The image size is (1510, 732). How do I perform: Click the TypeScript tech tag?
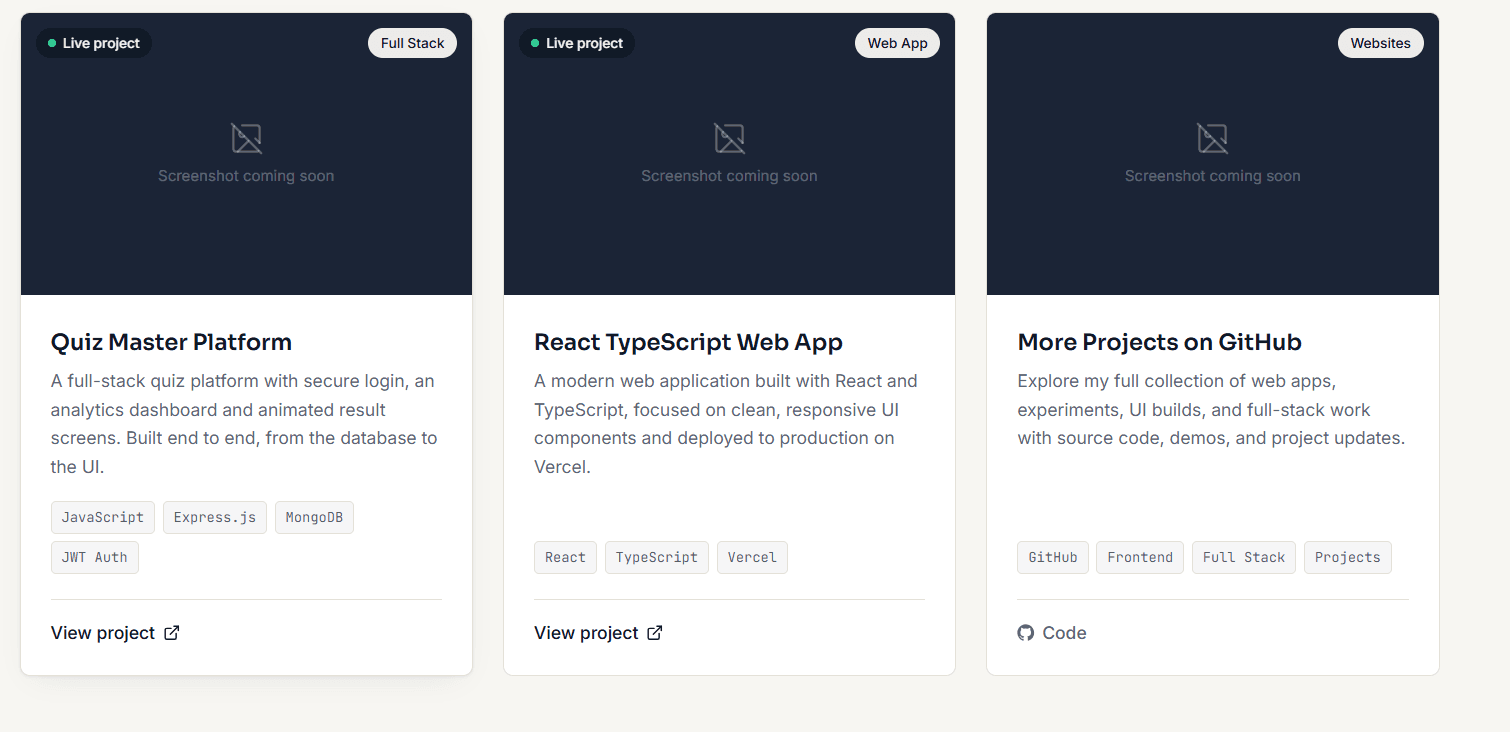click(x=657, y=557)
